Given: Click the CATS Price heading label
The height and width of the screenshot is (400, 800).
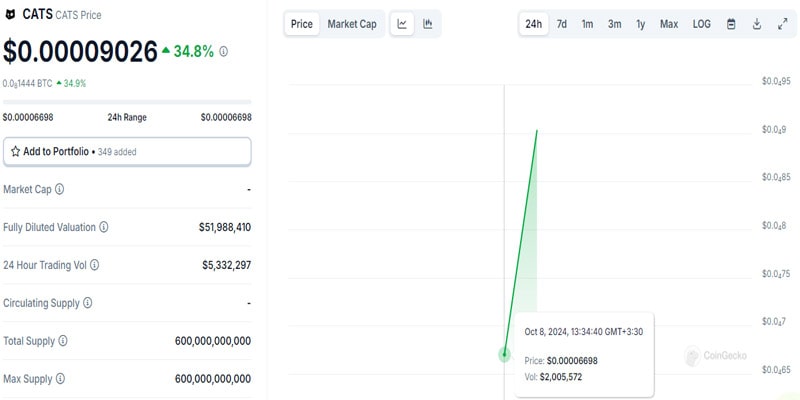Looking at the screenshot, I should (78, 15).
